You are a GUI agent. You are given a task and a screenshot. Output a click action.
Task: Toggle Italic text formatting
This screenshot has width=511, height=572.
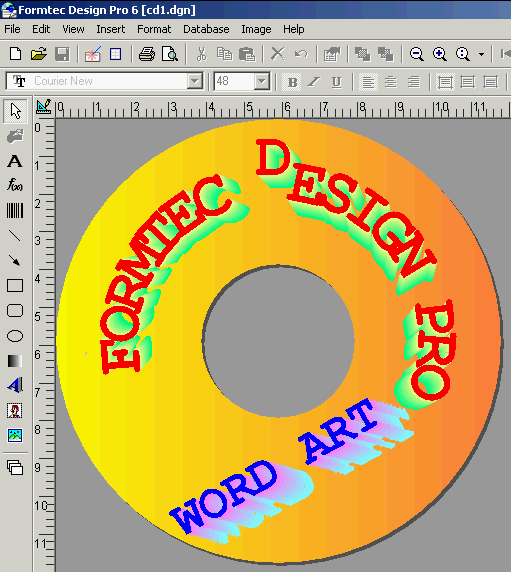tap(314, 82)
